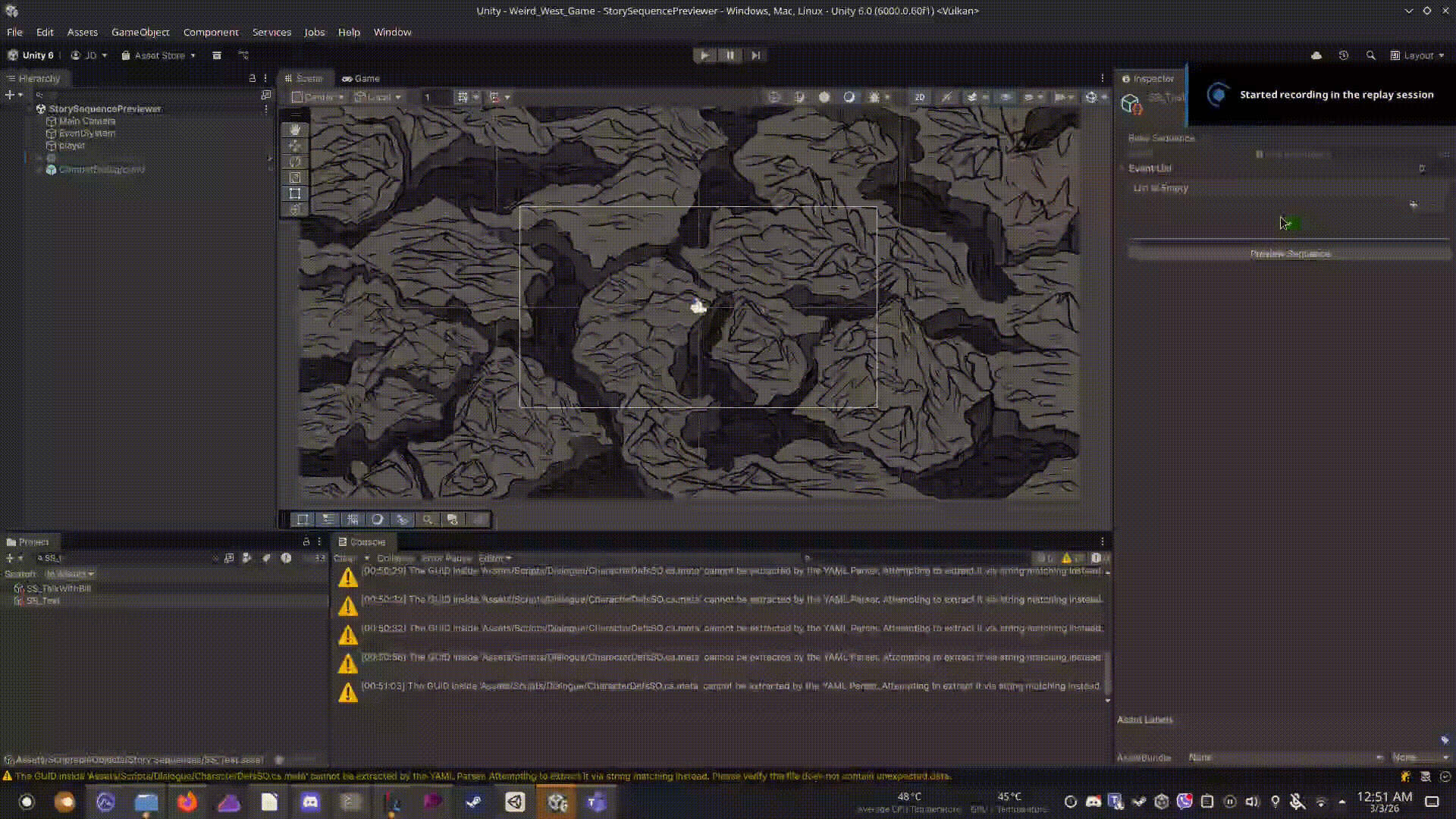1456x819 pixels.
Task: Add element to Event List with plus
Action: 1413,205
